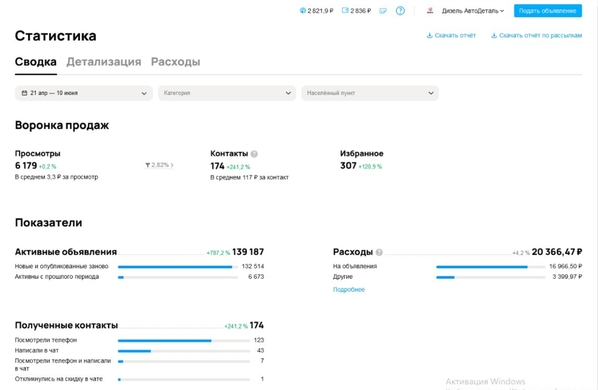Click the Активны с прошлого периода bar

coord(178,277)
